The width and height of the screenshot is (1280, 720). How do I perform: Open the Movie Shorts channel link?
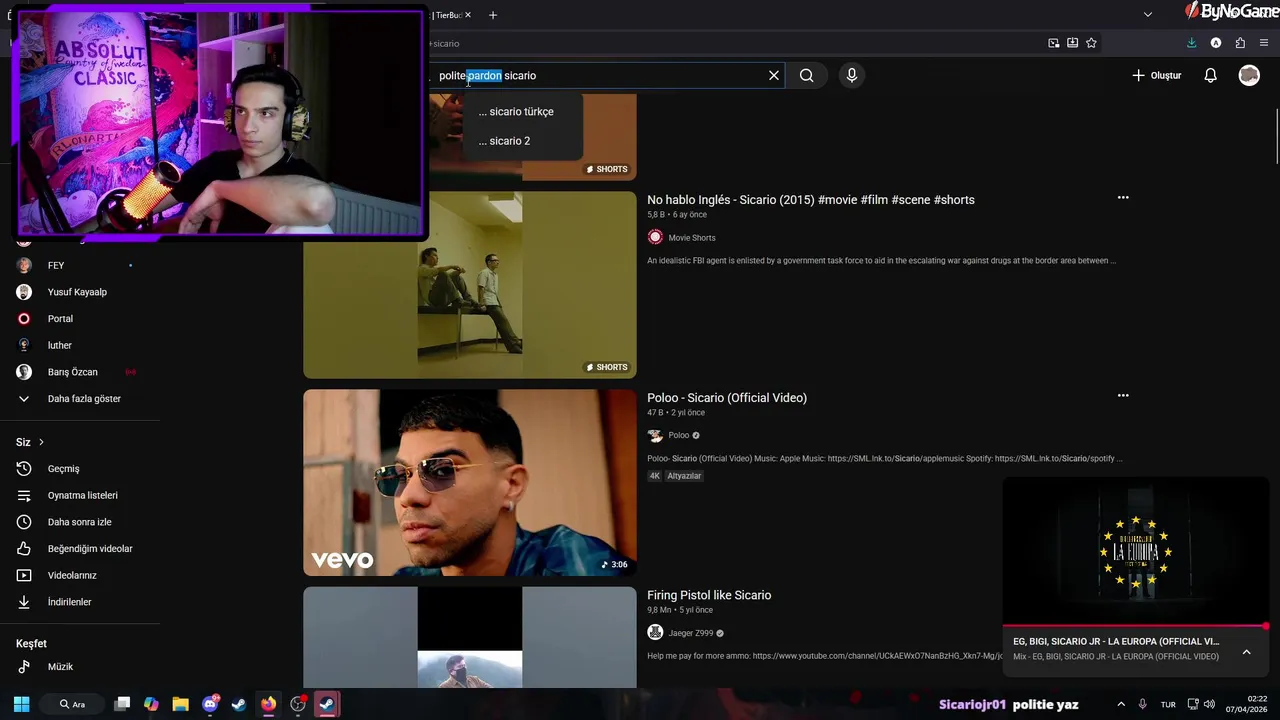[x=691, y=237]
